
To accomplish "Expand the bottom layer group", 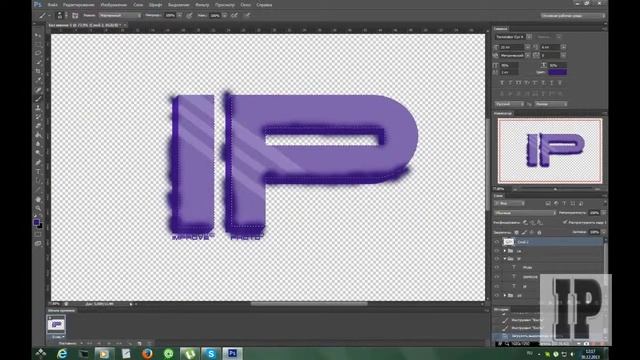I will pos(505,295).
